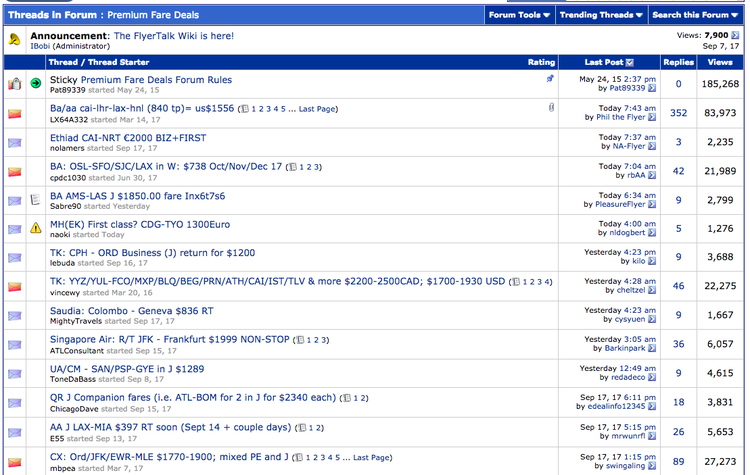Go to last post by NA-Flyer

(x=652, y=146)
